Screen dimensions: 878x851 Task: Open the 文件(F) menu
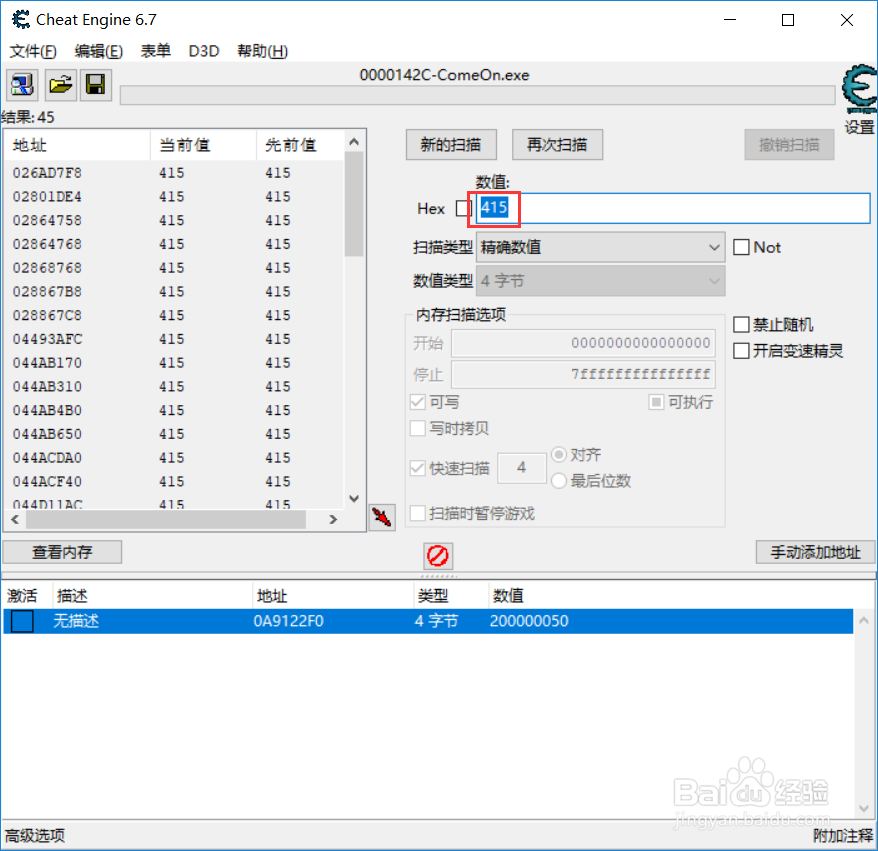click(x=33, y=51)
